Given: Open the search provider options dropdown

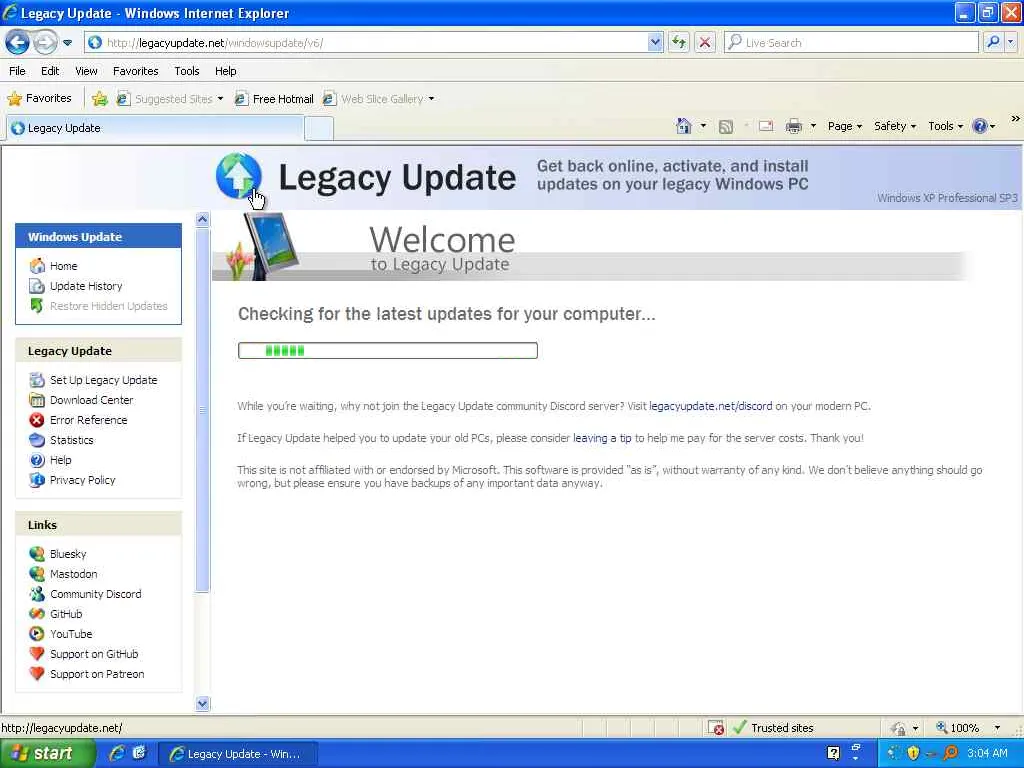Looking at the screenshot, I should pyautogui.click(x=1010, y=42).
